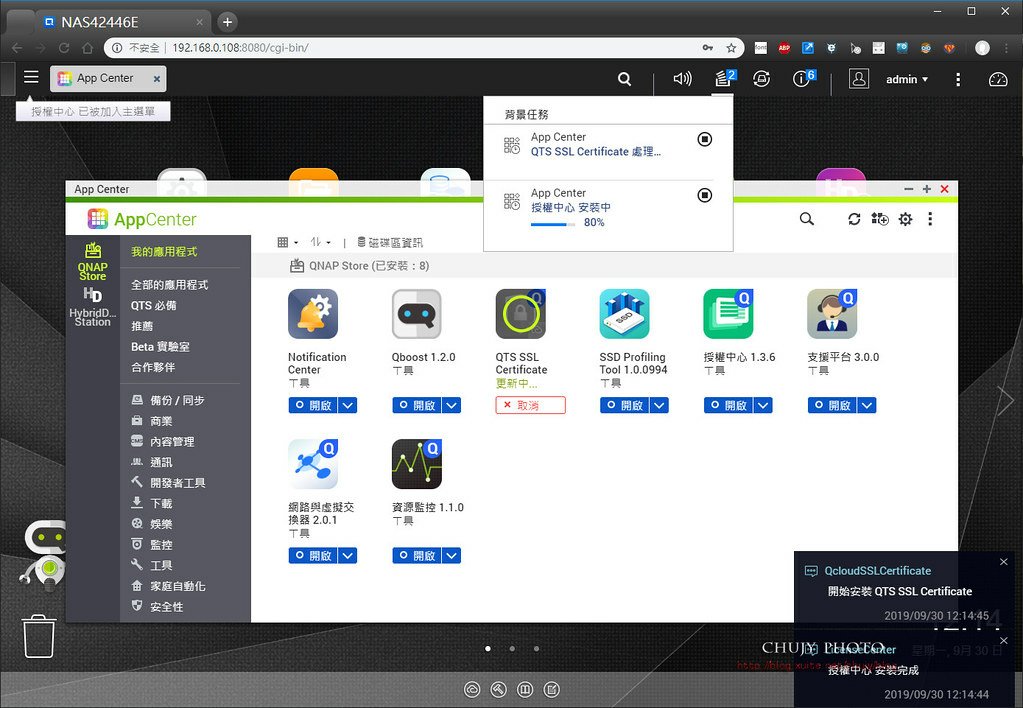Open Qboost with its 開啟 button
Image resolution: width=1023 pixels, height=708 pixels.
tap(417, 405)
